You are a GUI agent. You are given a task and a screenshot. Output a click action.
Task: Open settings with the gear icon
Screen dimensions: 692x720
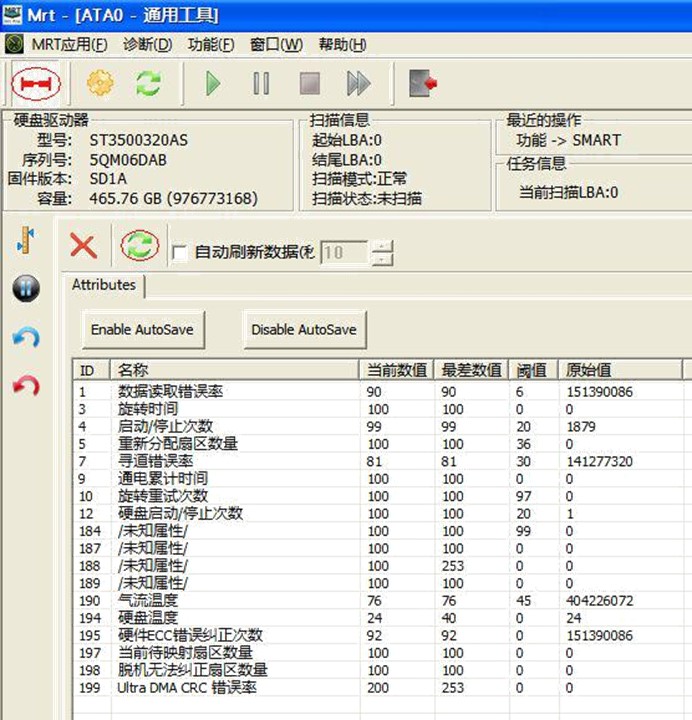coord(100,83)
